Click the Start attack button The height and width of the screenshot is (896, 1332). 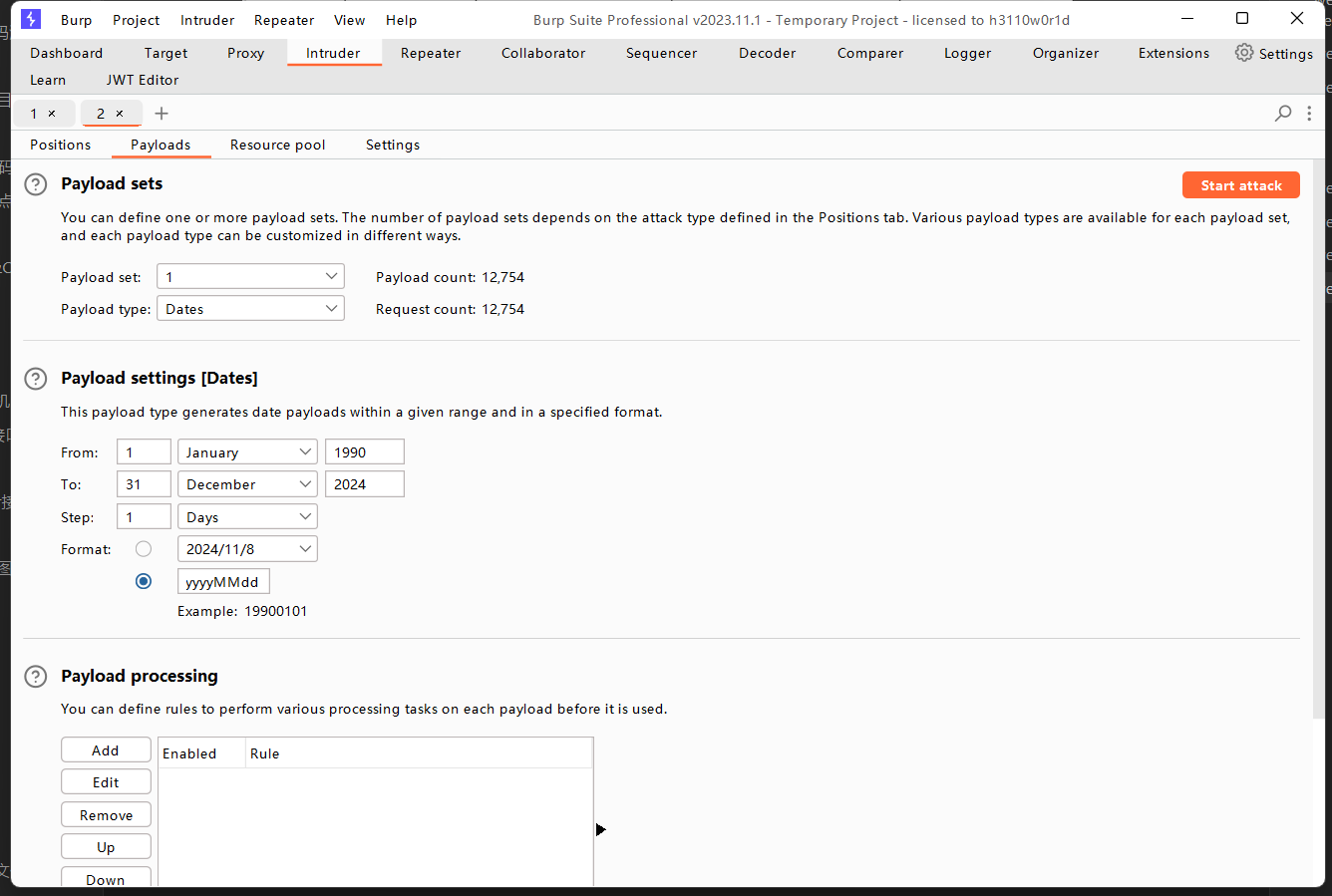coord(1241,185)
